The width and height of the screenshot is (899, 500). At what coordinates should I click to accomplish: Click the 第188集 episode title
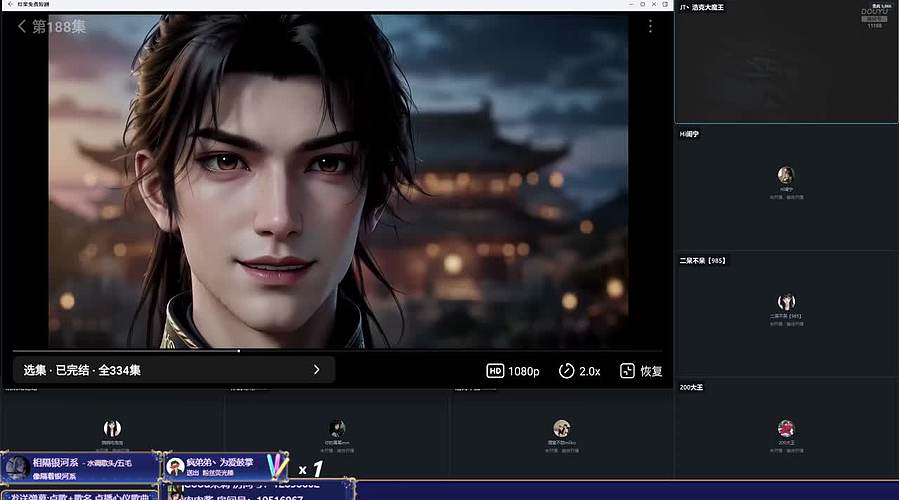coord(58,26)
